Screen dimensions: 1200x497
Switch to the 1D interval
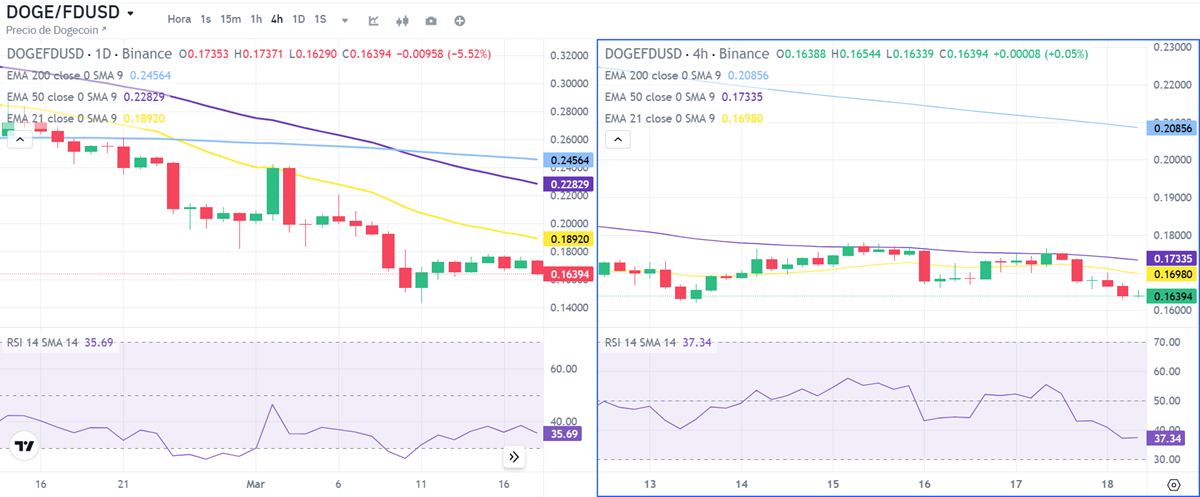click(298, 19)
